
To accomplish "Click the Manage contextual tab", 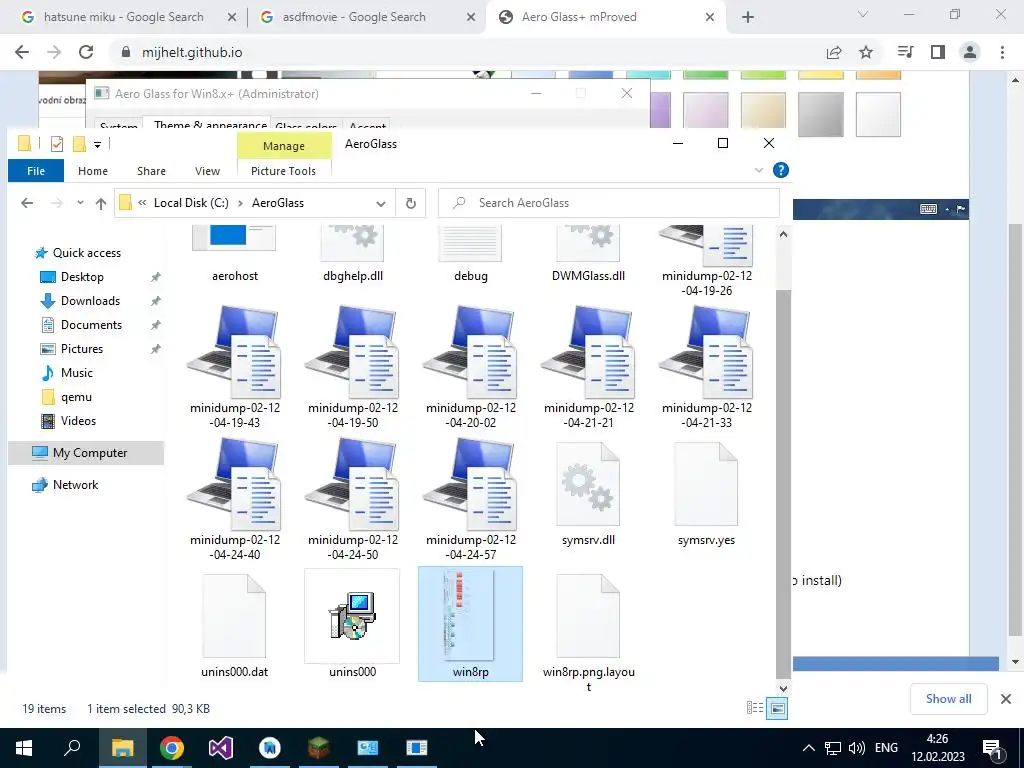I will [283, 146].
